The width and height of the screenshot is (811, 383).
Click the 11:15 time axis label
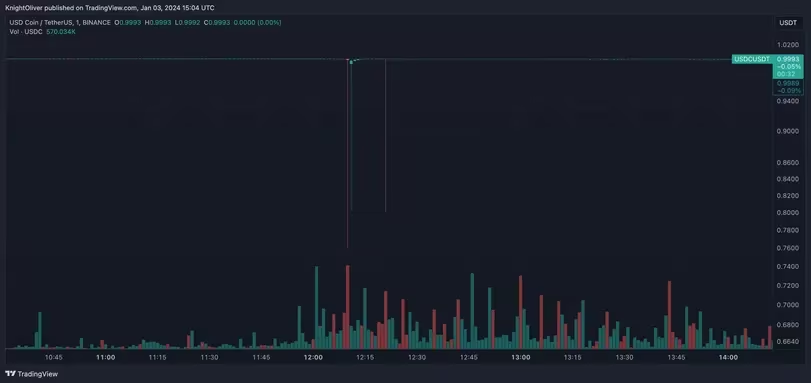click(157, 357)
